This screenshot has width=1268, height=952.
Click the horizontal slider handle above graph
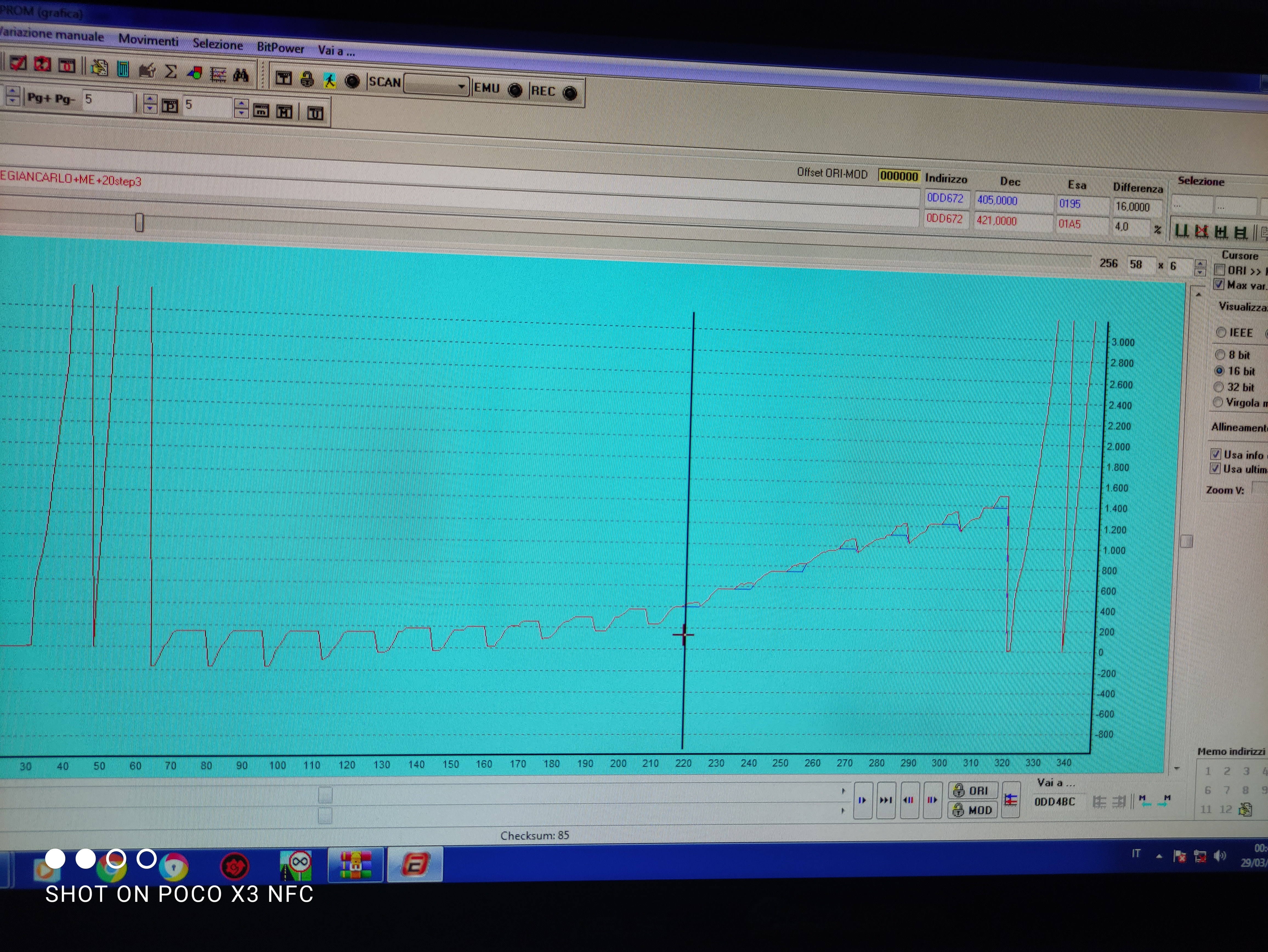click(x=139, y=222)
